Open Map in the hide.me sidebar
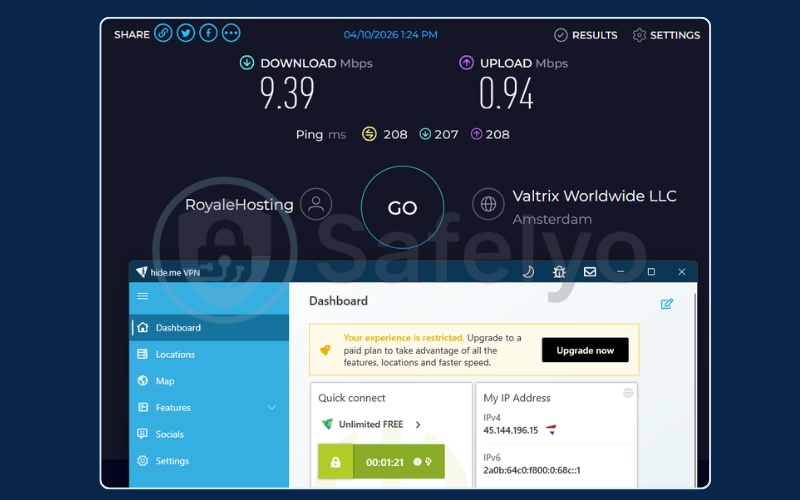 209,381
